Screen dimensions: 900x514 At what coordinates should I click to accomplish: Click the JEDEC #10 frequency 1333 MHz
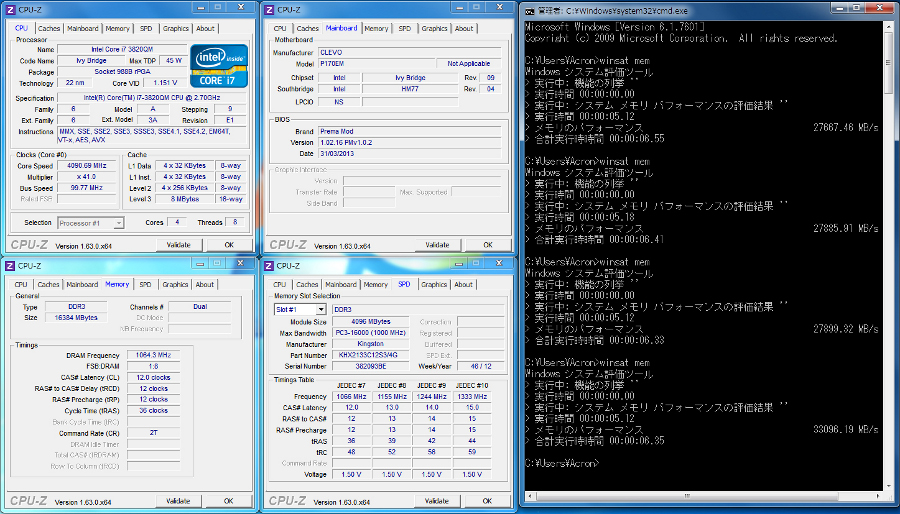pos(472,396)
